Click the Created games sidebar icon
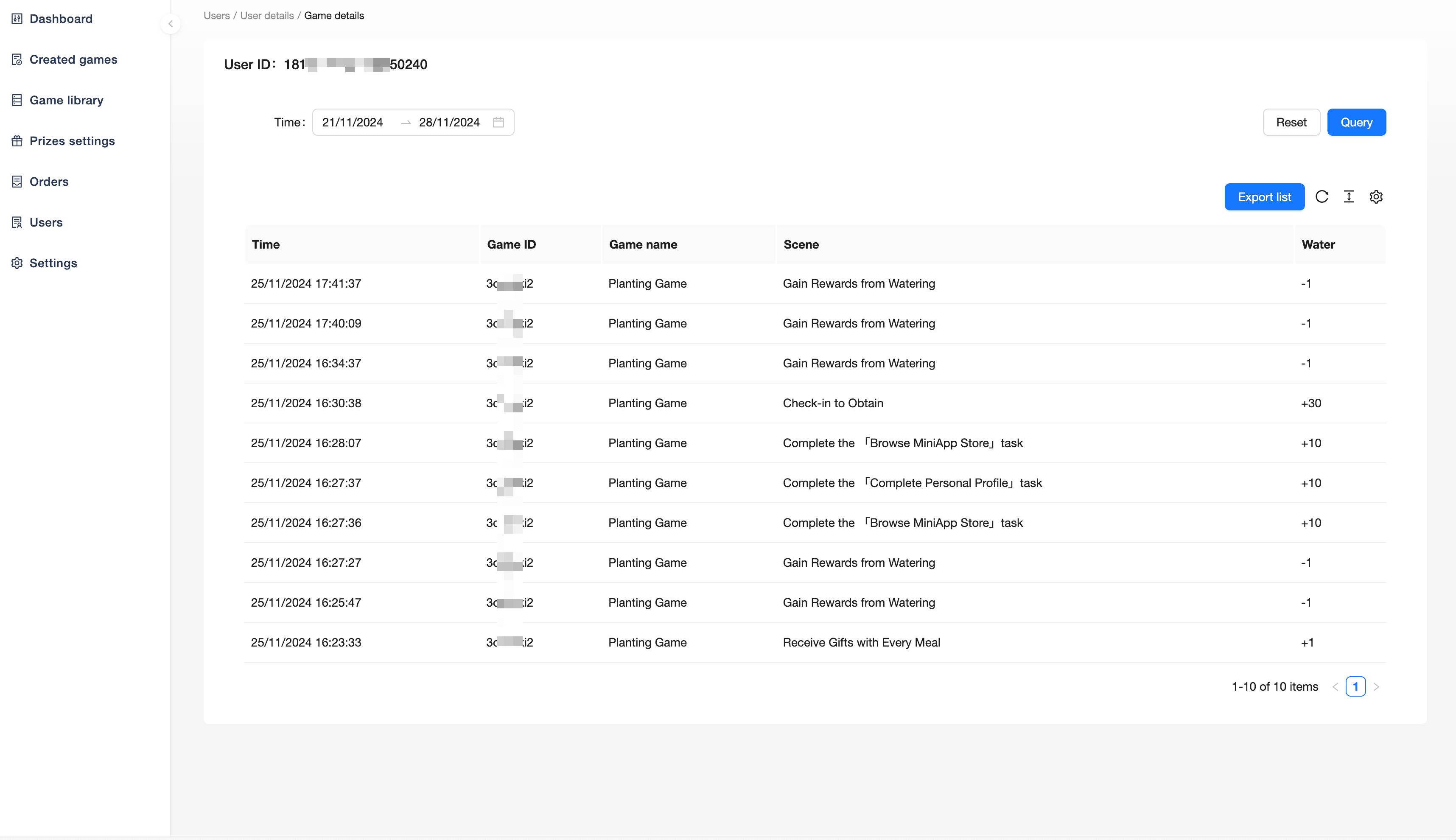1456x840 pixels. (17, 59)
